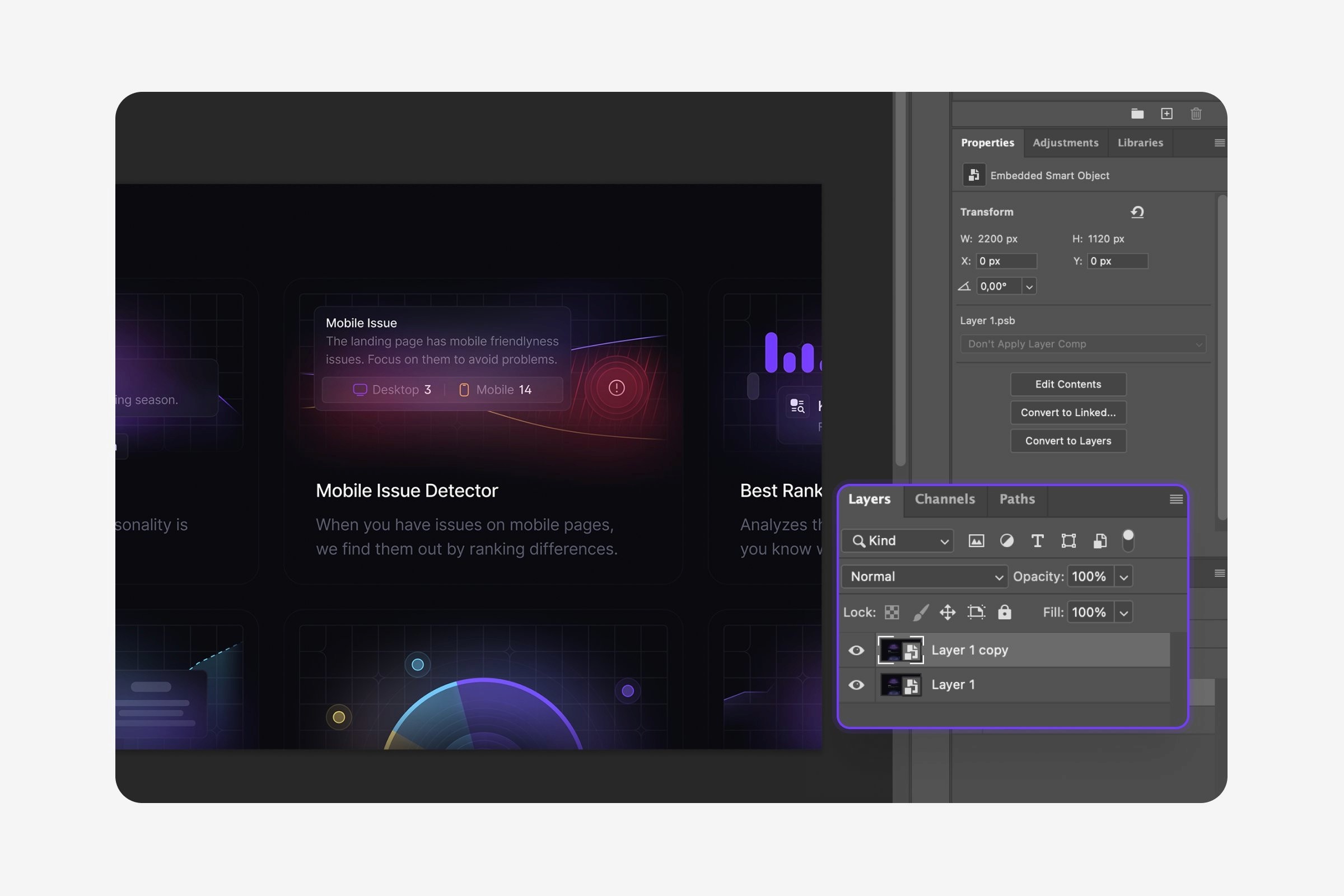Click the type layer filter icon
The width and height of the screenshot is (1344, 896).
pyautogui.click(x=1037, y=540)
